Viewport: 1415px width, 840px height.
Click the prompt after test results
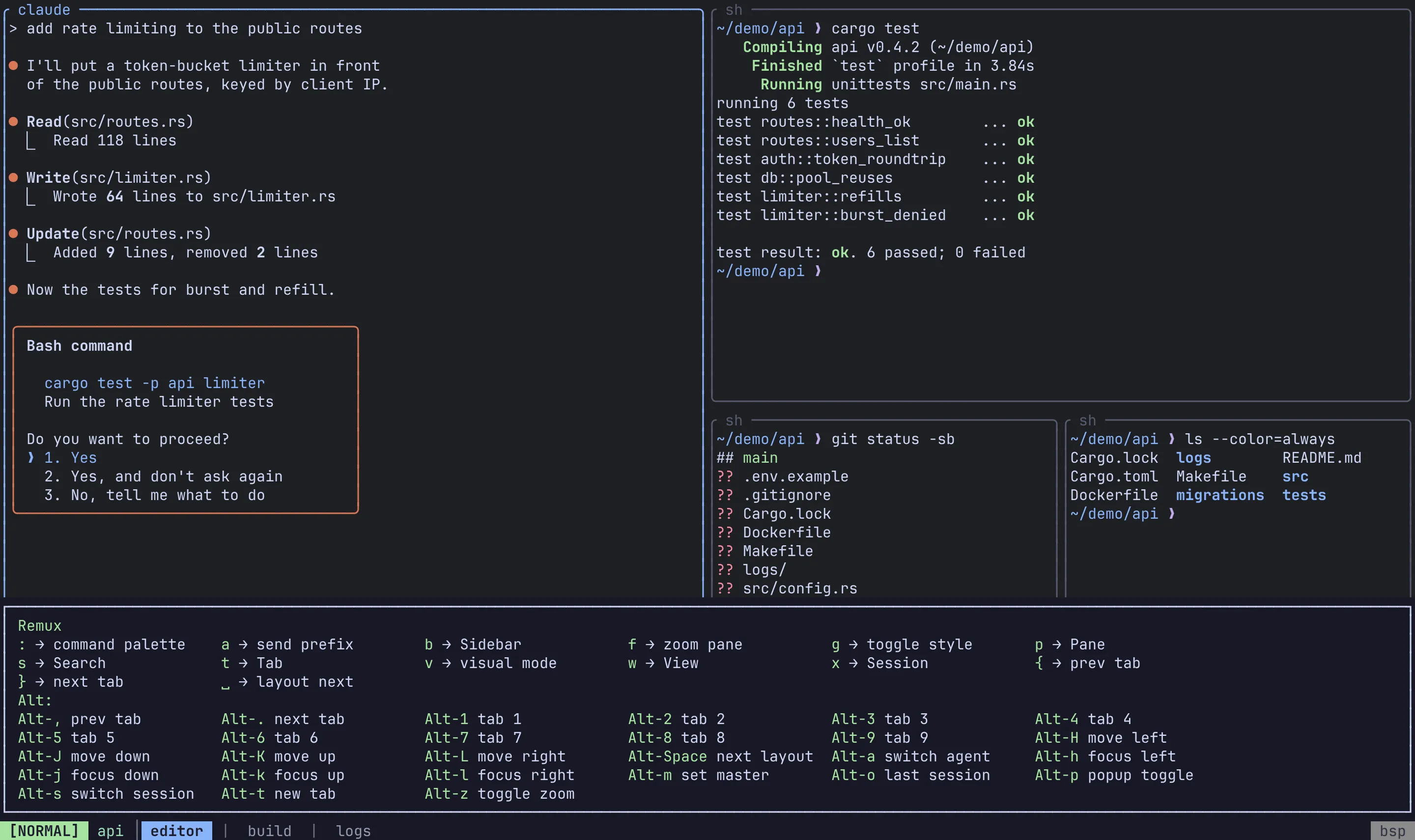769,271
